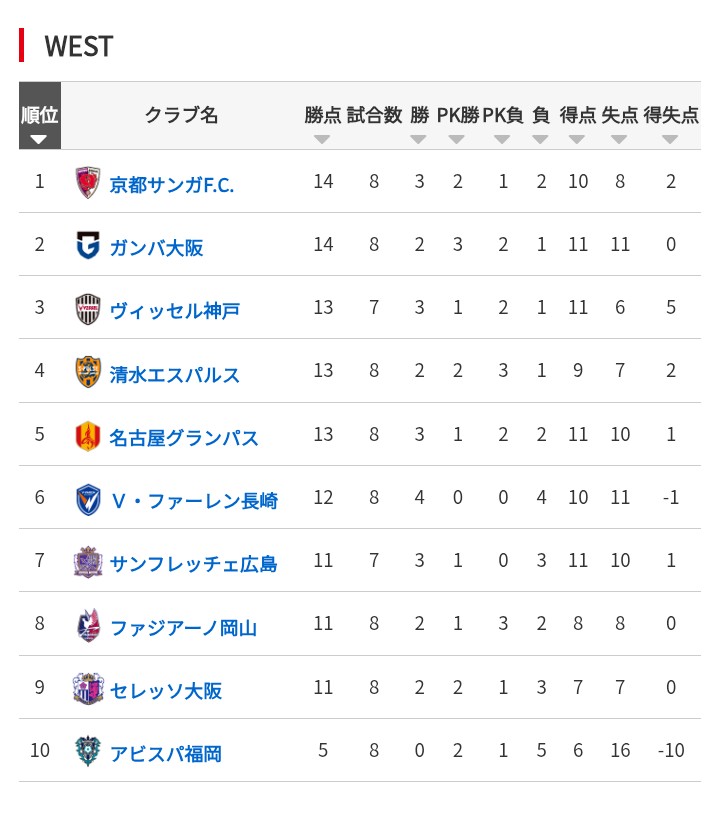Image resolution: width=720 pixels, height=832 pixels.
Task: Sort by 順位 rank column header
Action: [x=39, y=117]
